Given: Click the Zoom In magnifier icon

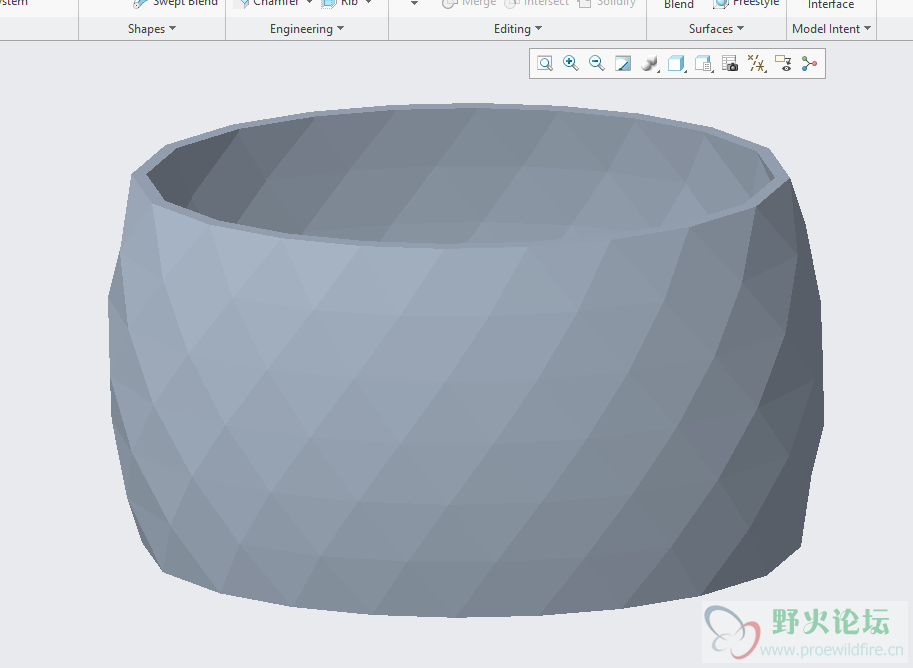Looking at the screenshot, I should (x=571, y=64).
